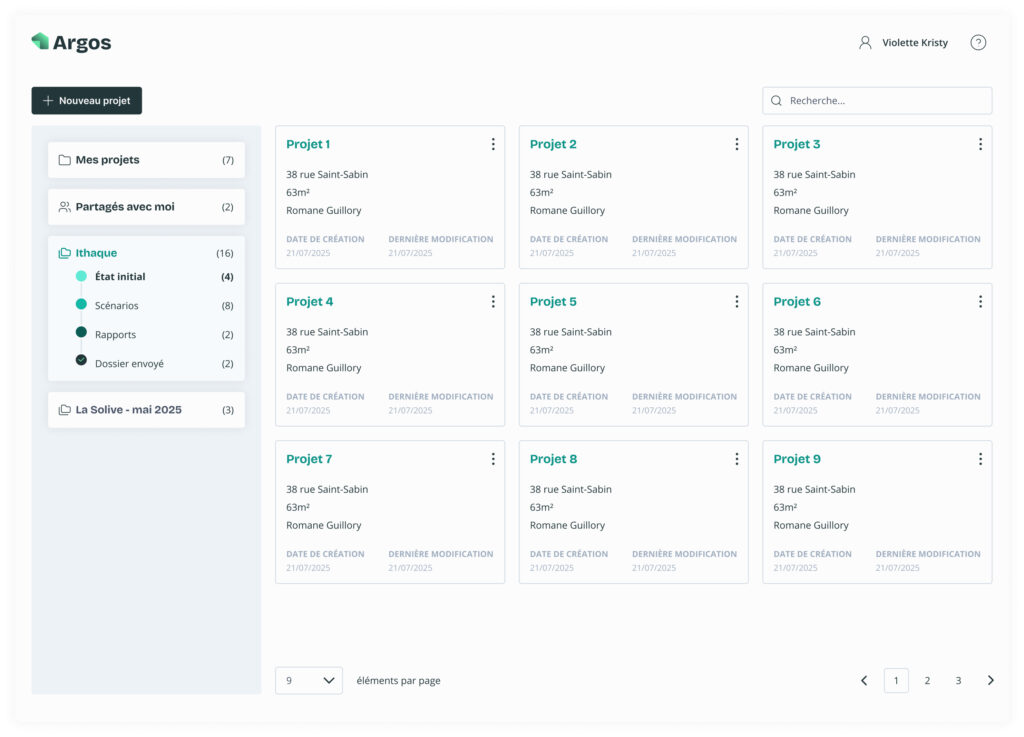Open the items per page dropdown
Image resolution: width=1024 pixels, height=737 pixels.
point(309,681)
